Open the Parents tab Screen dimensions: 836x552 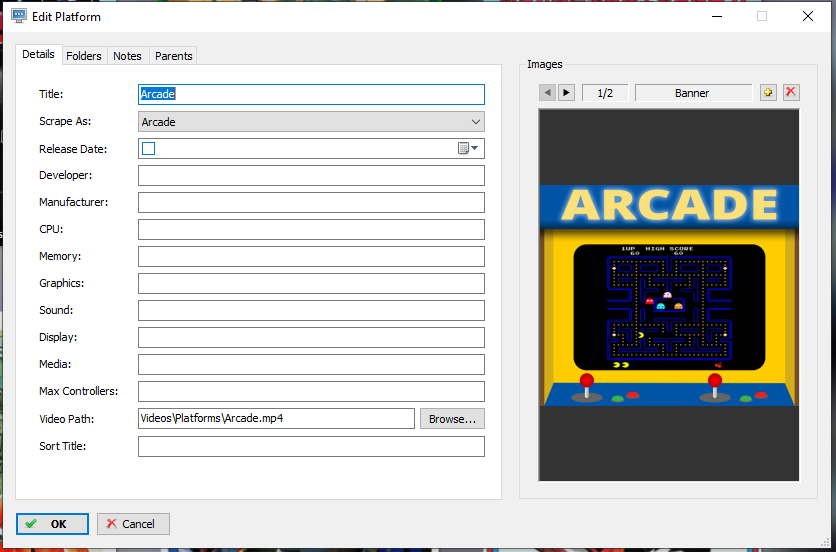(173, 56)
